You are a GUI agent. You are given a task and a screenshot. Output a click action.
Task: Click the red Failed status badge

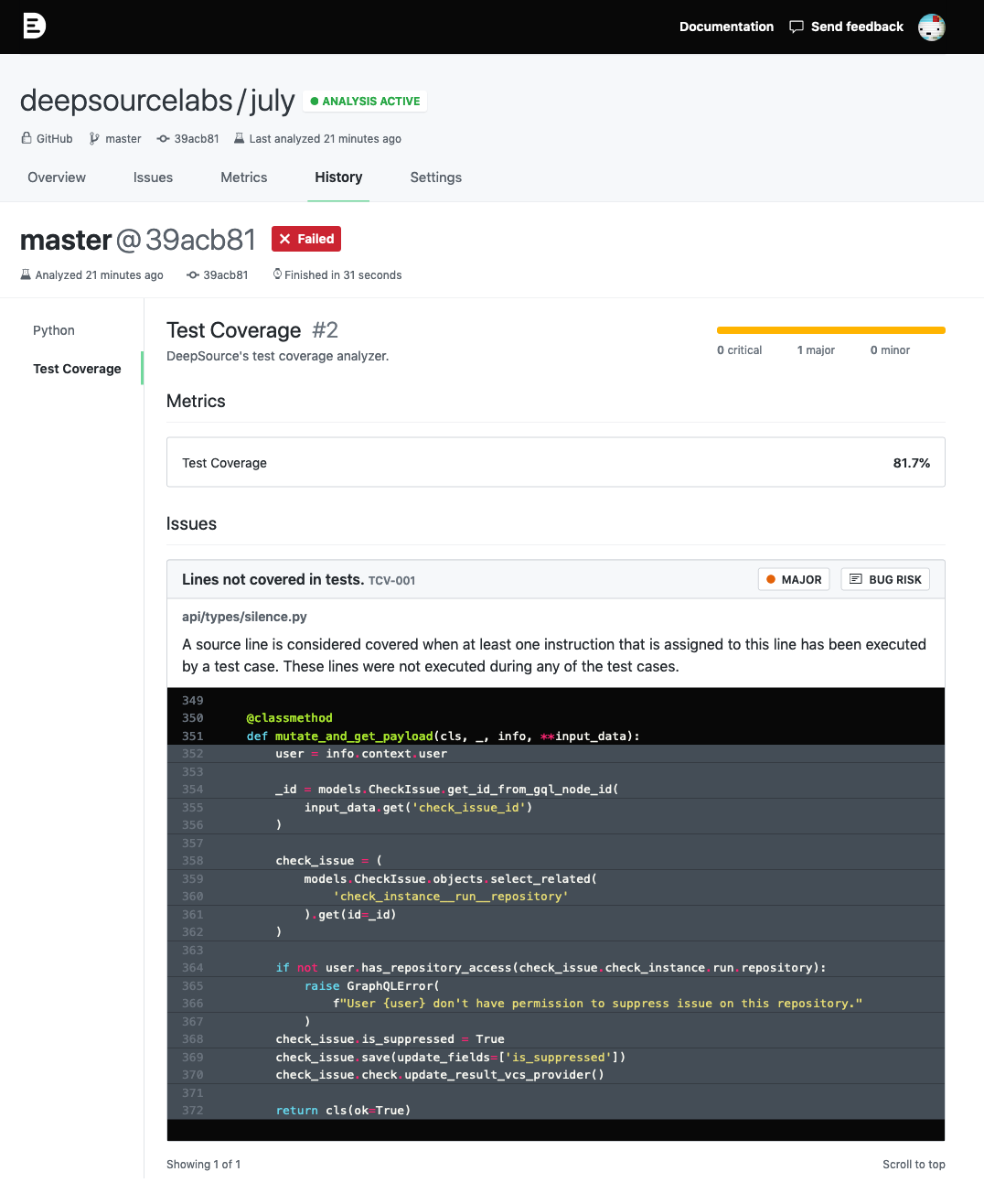[x=306, y=239]
